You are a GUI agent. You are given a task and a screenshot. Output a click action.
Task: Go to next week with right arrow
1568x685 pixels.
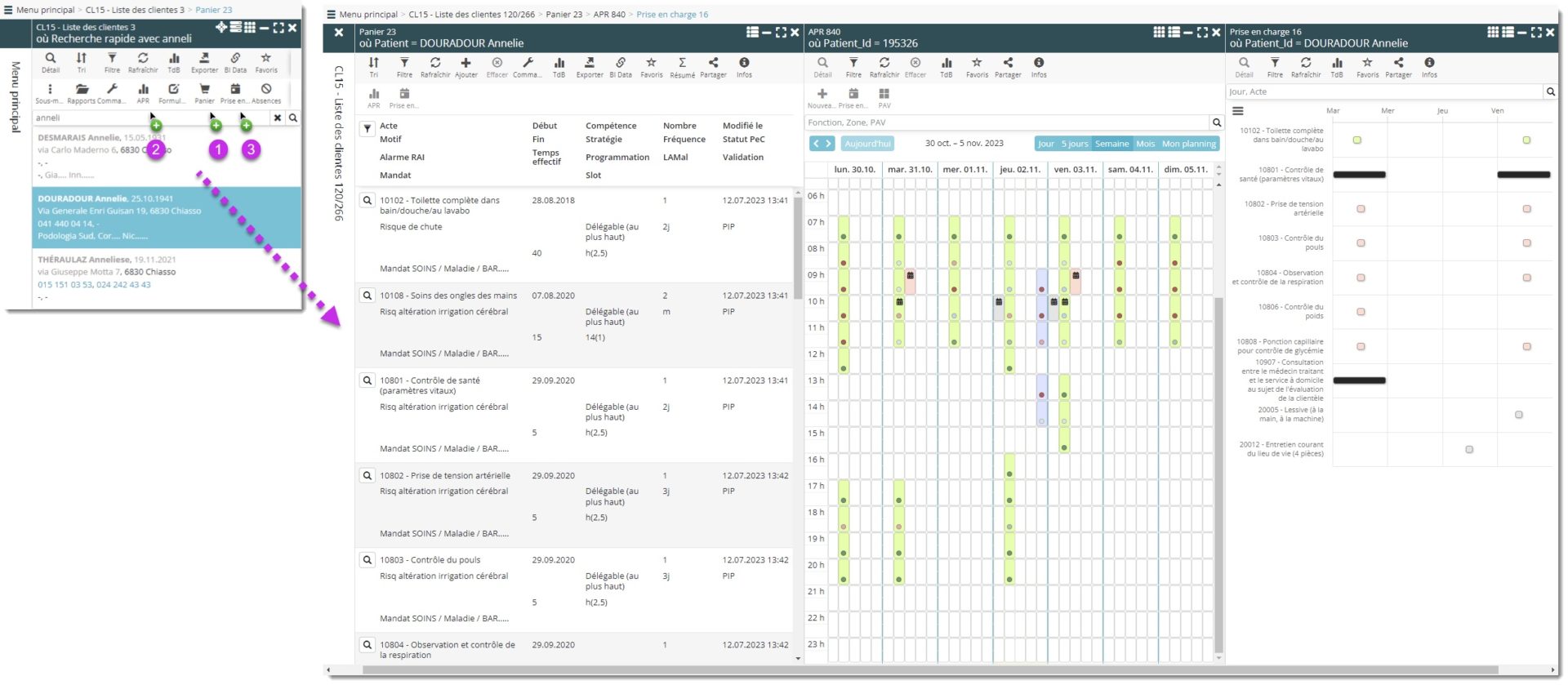click(828, 144)
